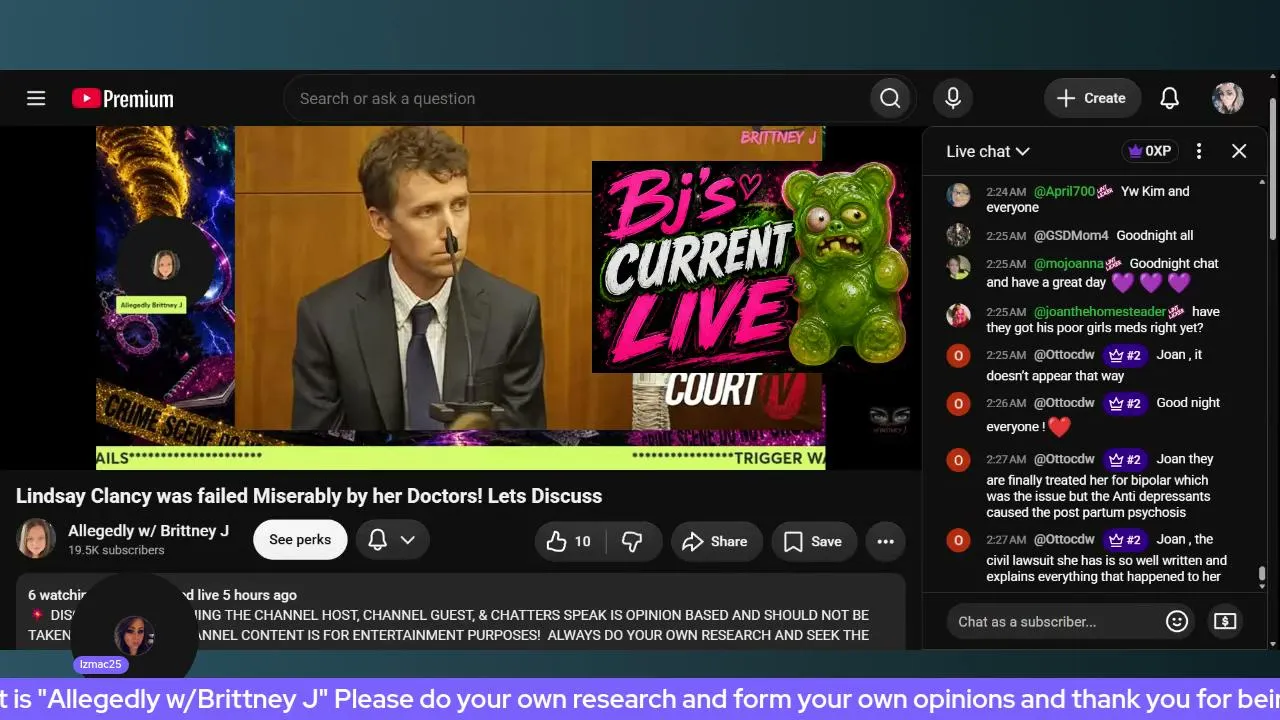Start voice search with the microphone
This screenshot has width=1280, height=720.
click(x=953, y=98)
